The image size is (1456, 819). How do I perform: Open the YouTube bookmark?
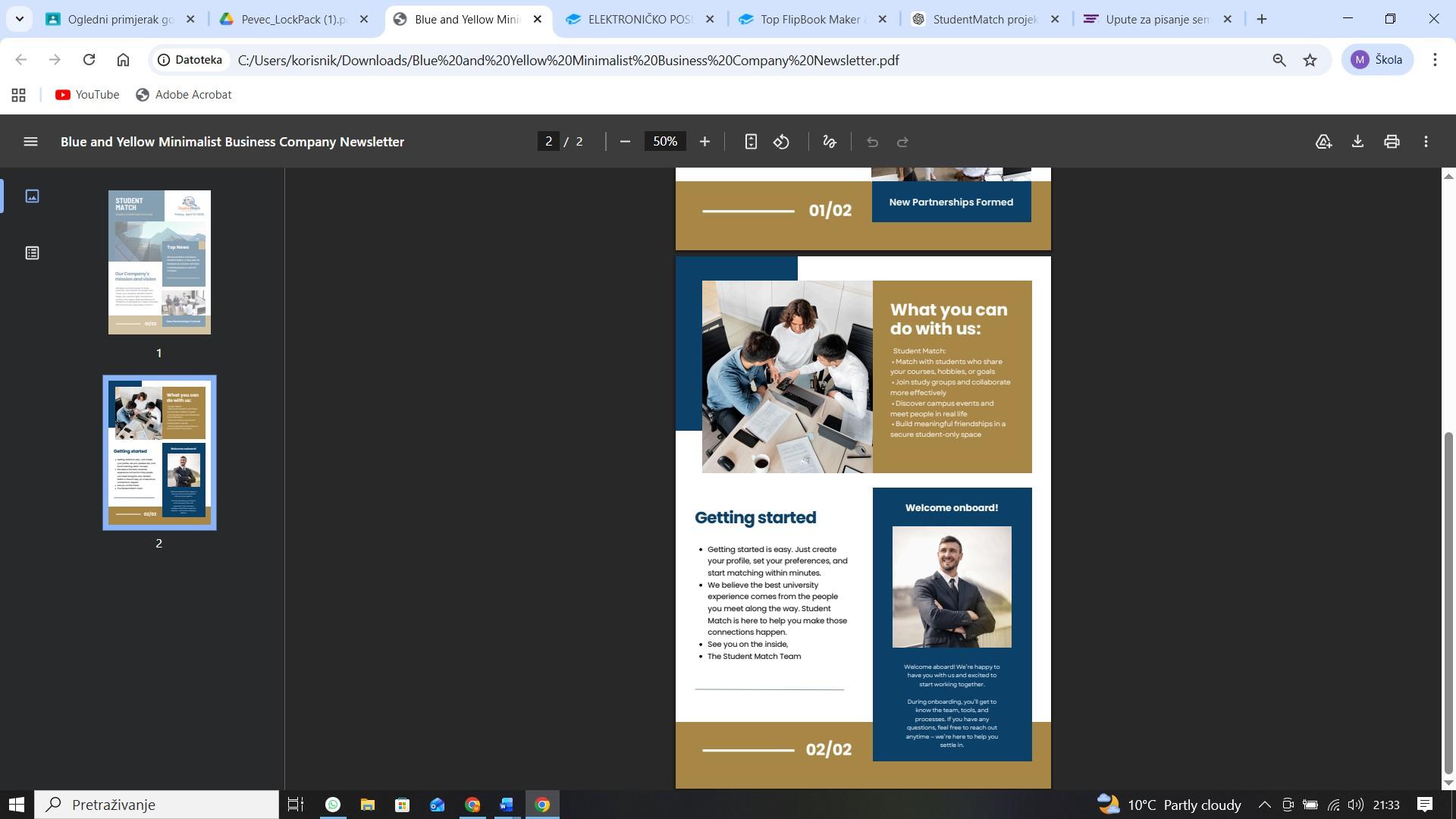pyautogui.click(x=87, y=95)
